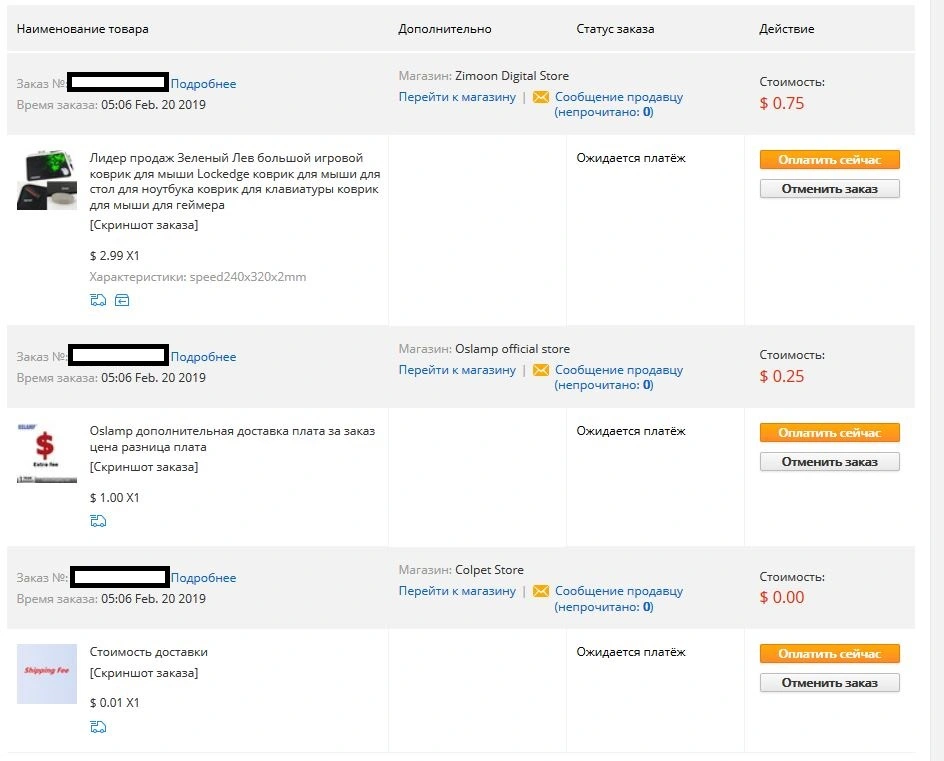Go to the Oslamp official store via Перейти к магазину
The image size is (944, 761).
[x=457, y=370]
